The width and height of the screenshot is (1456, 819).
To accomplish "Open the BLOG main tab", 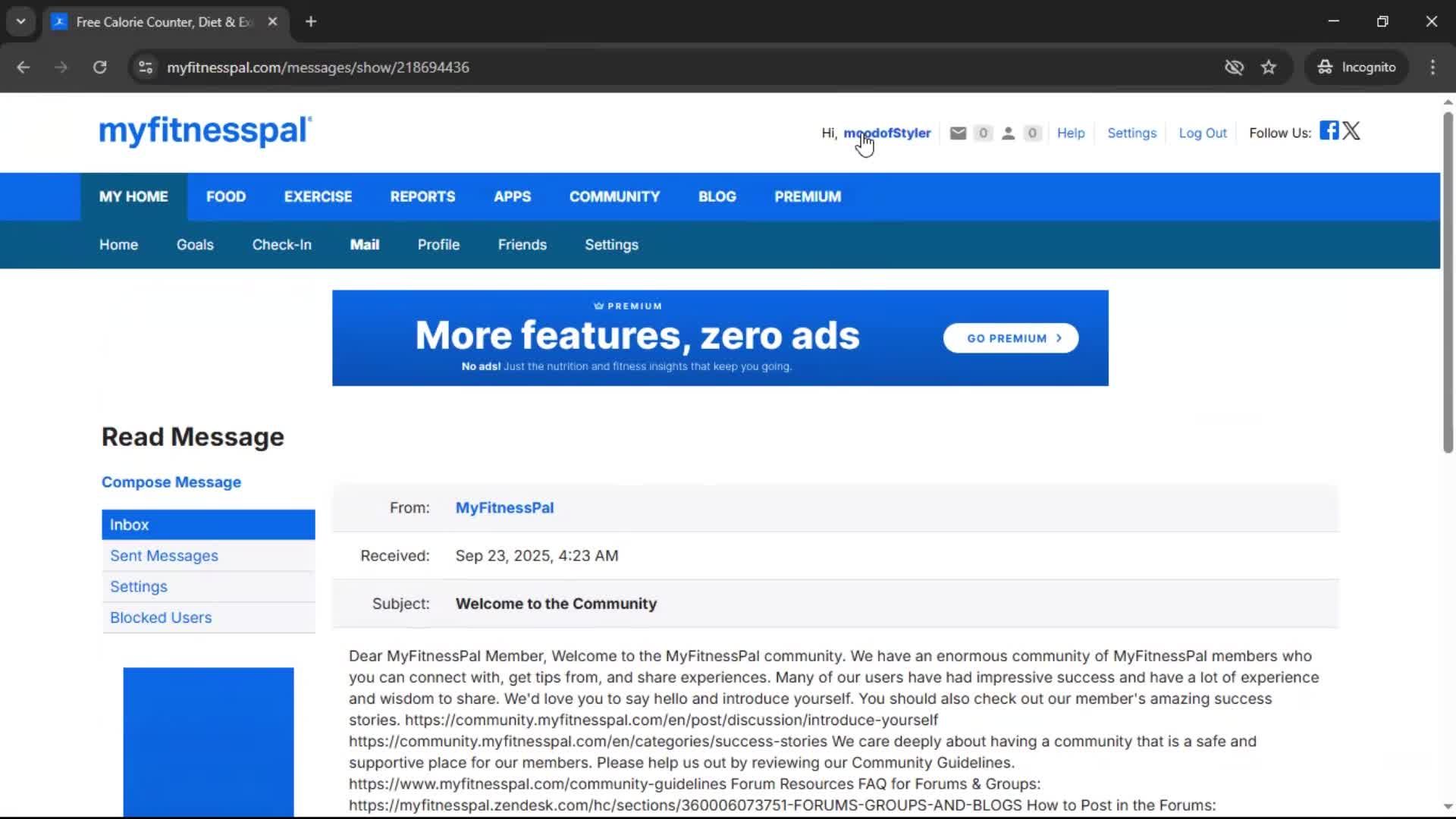I will pyautogui.click(x=717, y=196).
